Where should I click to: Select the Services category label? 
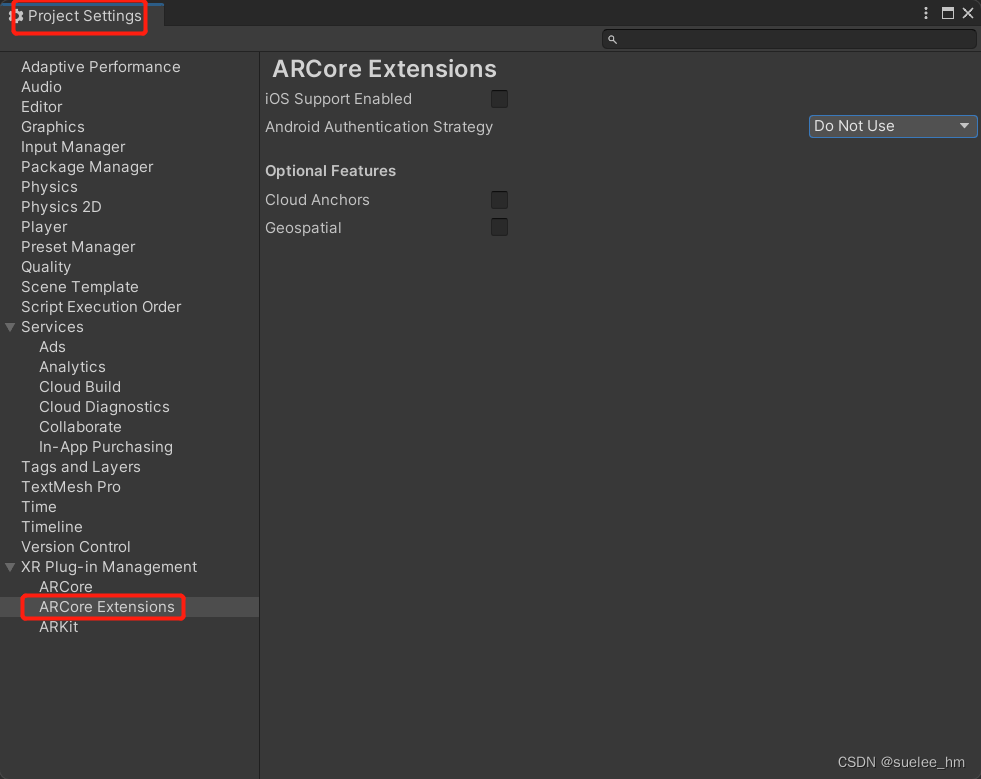tap(53, 327)
